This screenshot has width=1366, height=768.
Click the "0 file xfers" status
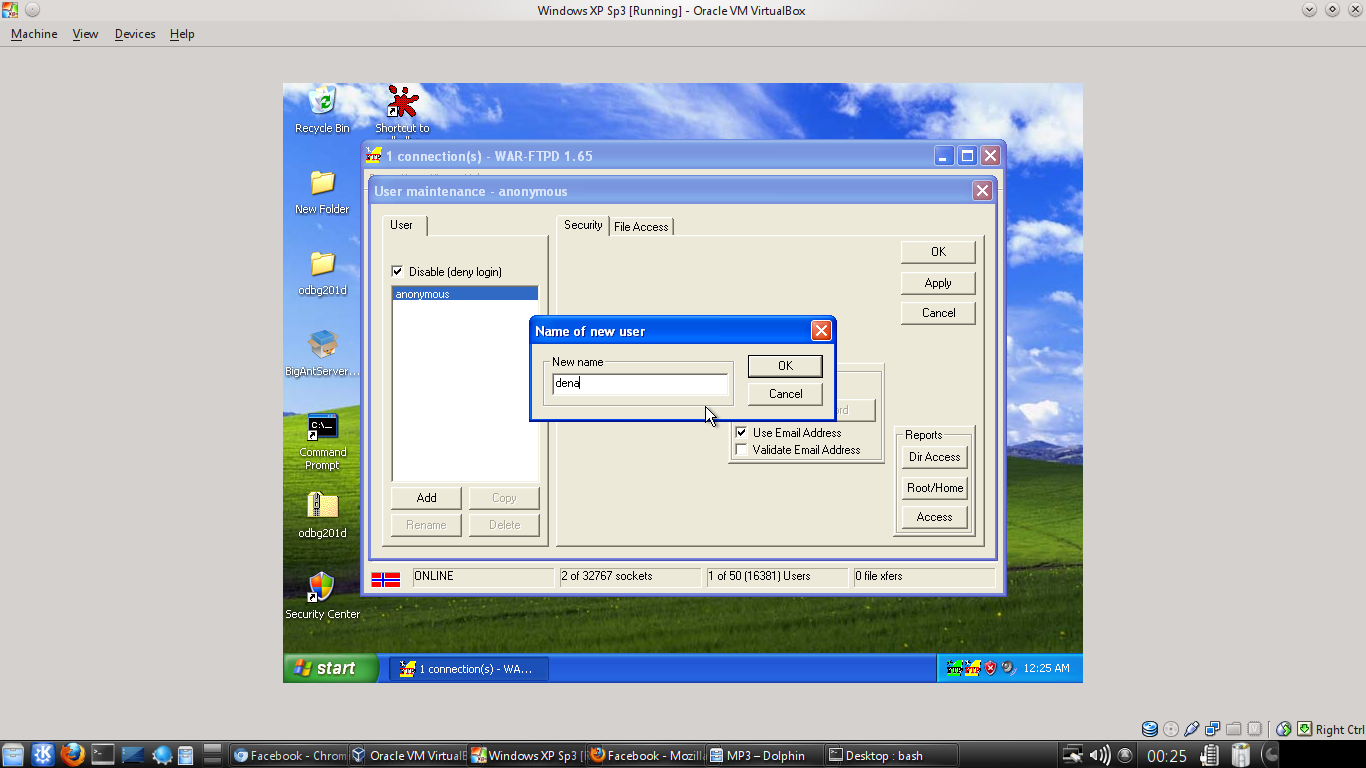(x=879, y=577)
